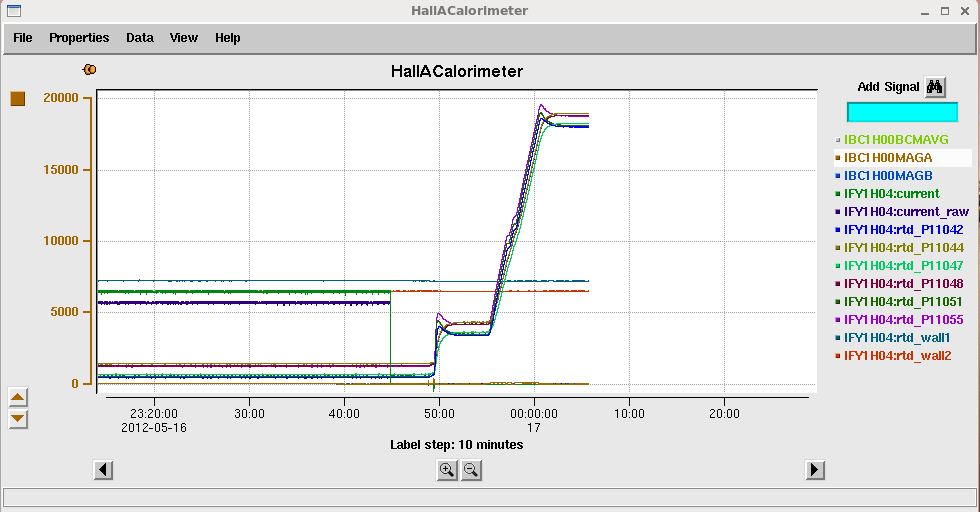Open the Data menu
980x512 pixels.
coord(139,38)
